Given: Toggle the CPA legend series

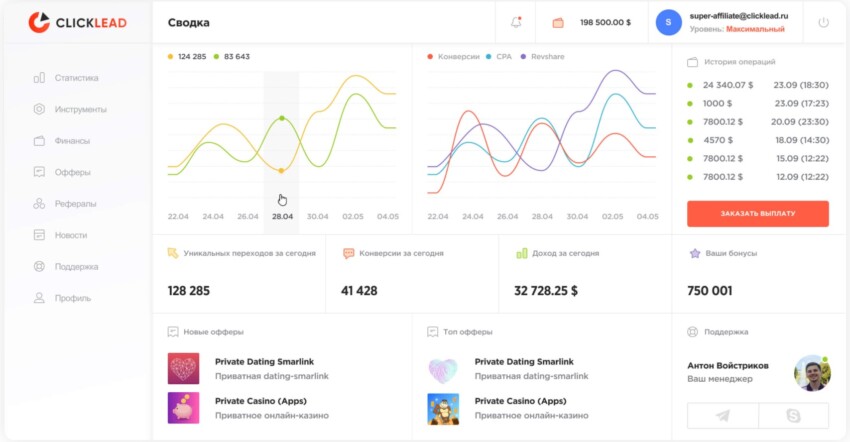Looking at the screenshot, I should 499,56.
